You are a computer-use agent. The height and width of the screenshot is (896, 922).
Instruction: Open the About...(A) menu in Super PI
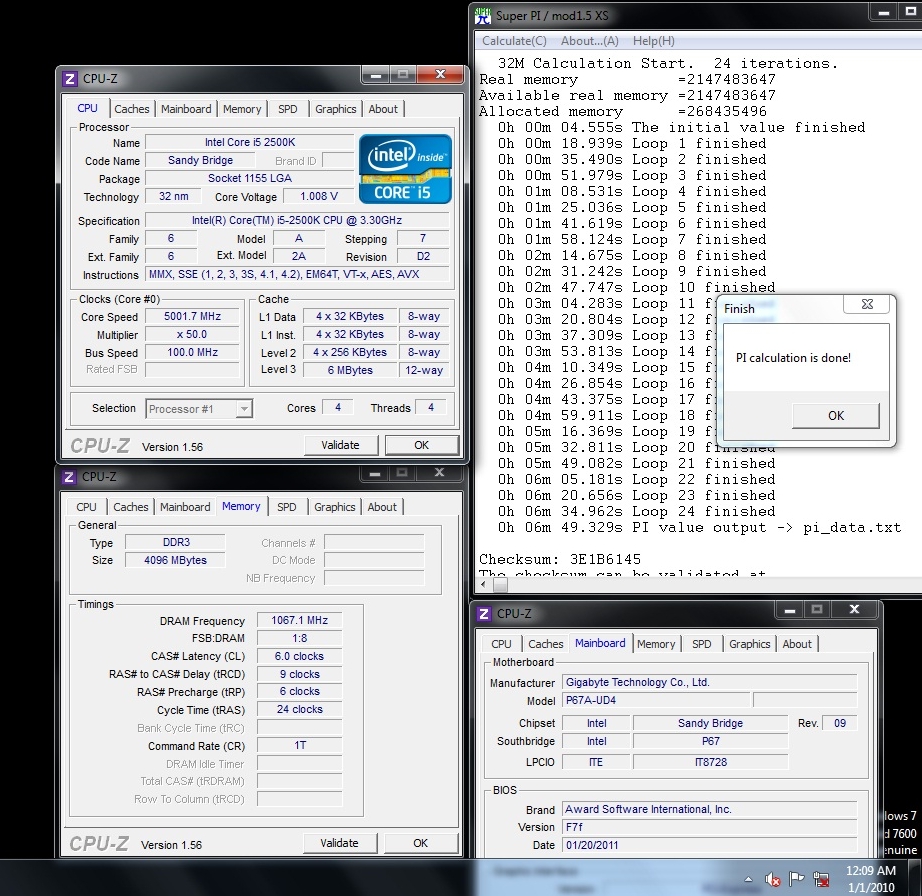click(x=590, y=41)
